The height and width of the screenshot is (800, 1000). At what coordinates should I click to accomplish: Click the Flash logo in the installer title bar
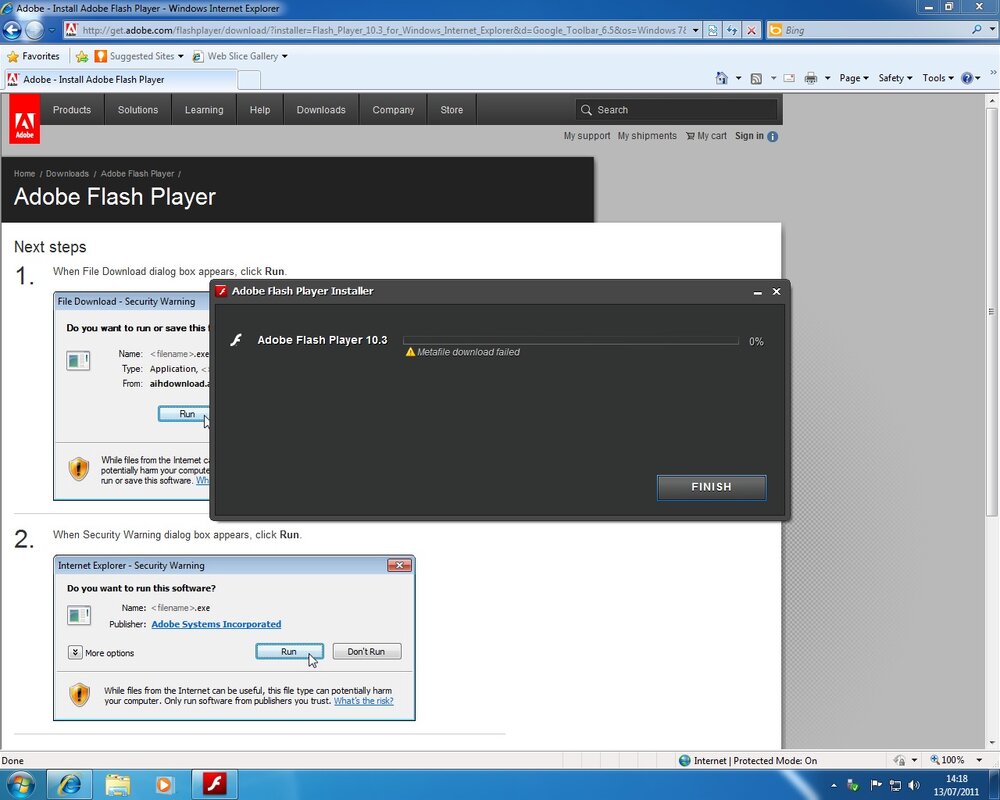(x=221, y=291)
